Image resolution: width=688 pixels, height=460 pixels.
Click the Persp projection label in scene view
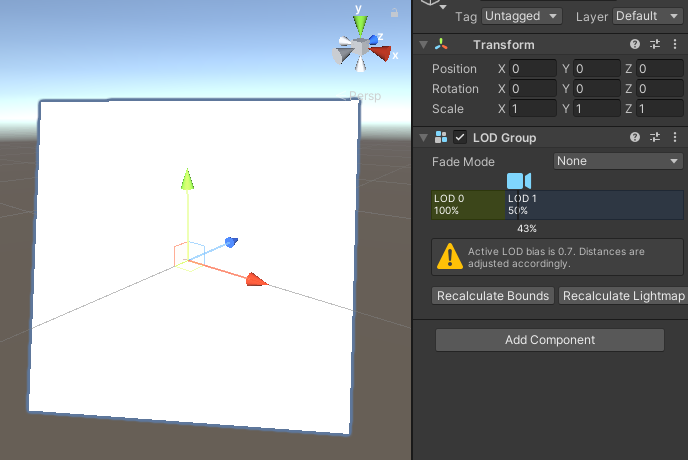(x=365, y=96)
